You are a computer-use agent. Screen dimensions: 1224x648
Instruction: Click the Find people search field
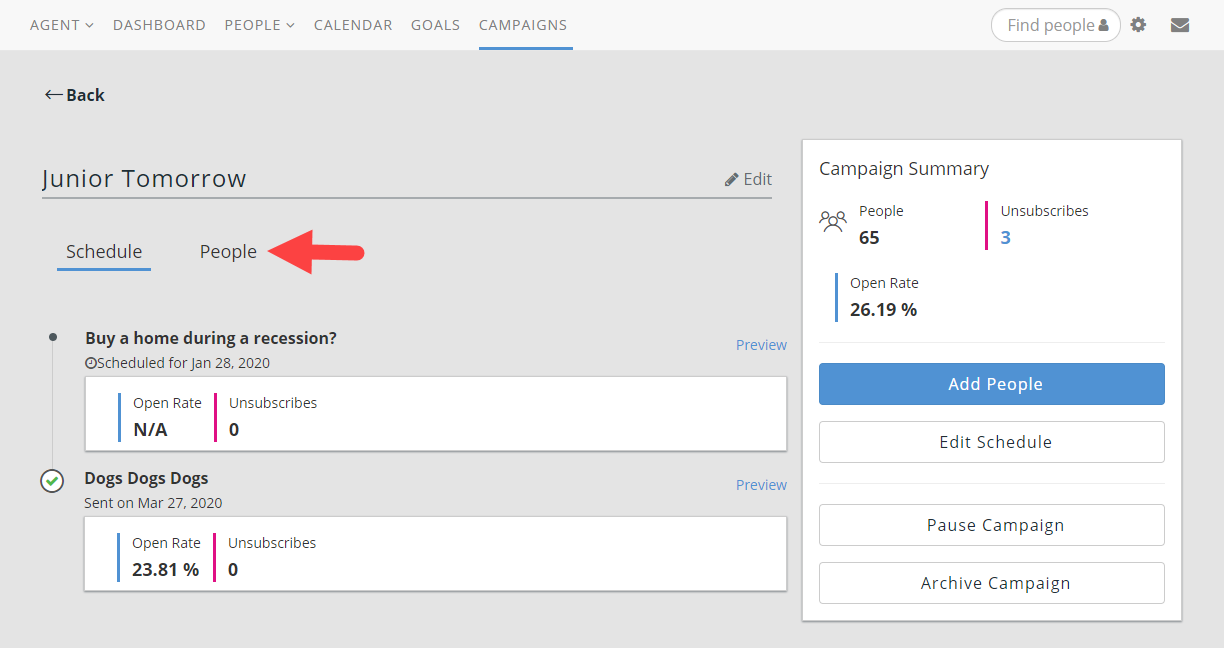click(1050, 25)
